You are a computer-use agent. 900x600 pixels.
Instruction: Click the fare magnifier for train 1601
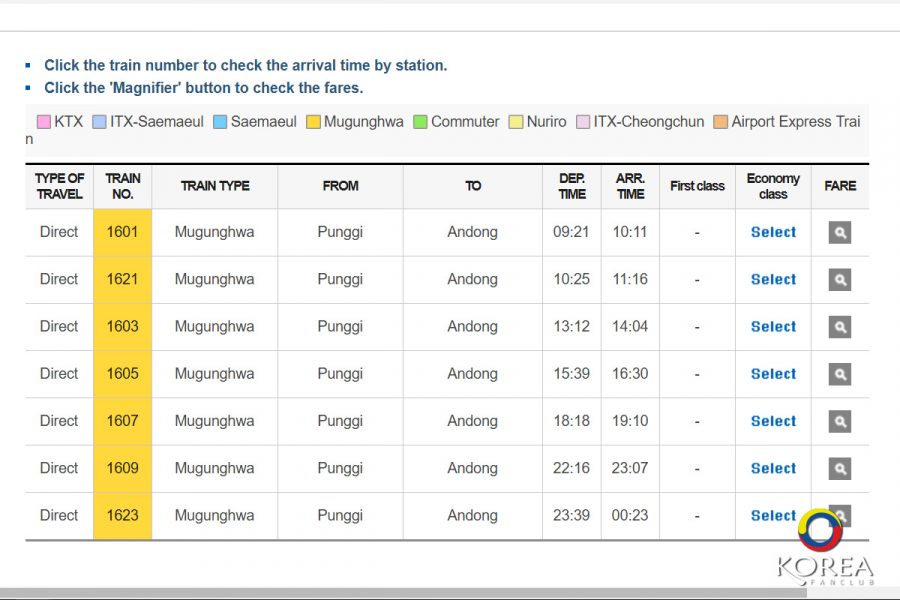(840, 232)
